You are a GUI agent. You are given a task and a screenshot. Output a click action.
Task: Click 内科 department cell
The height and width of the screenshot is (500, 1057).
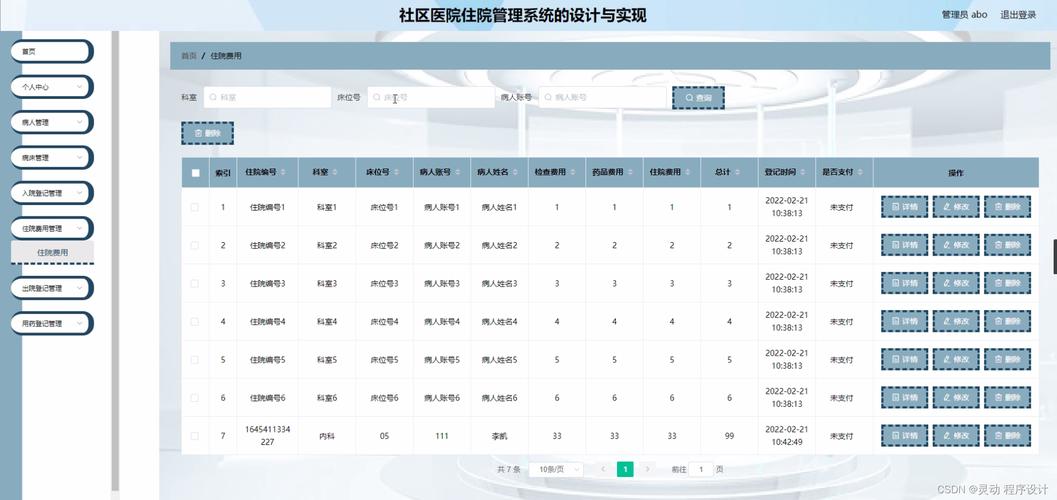[x=327, y=436]
